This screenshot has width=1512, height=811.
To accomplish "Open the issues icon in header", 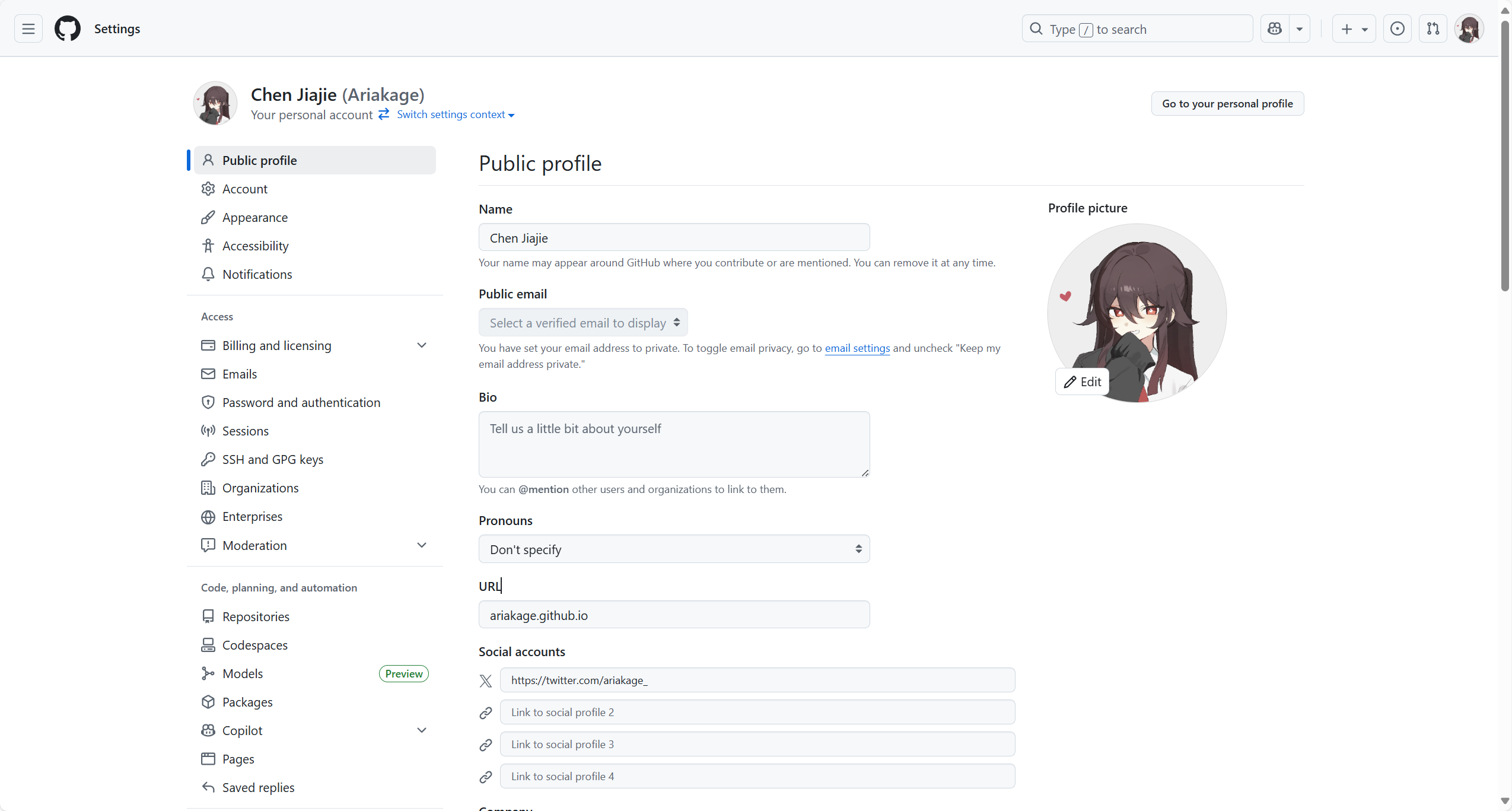I will (x=1397, y=28).
